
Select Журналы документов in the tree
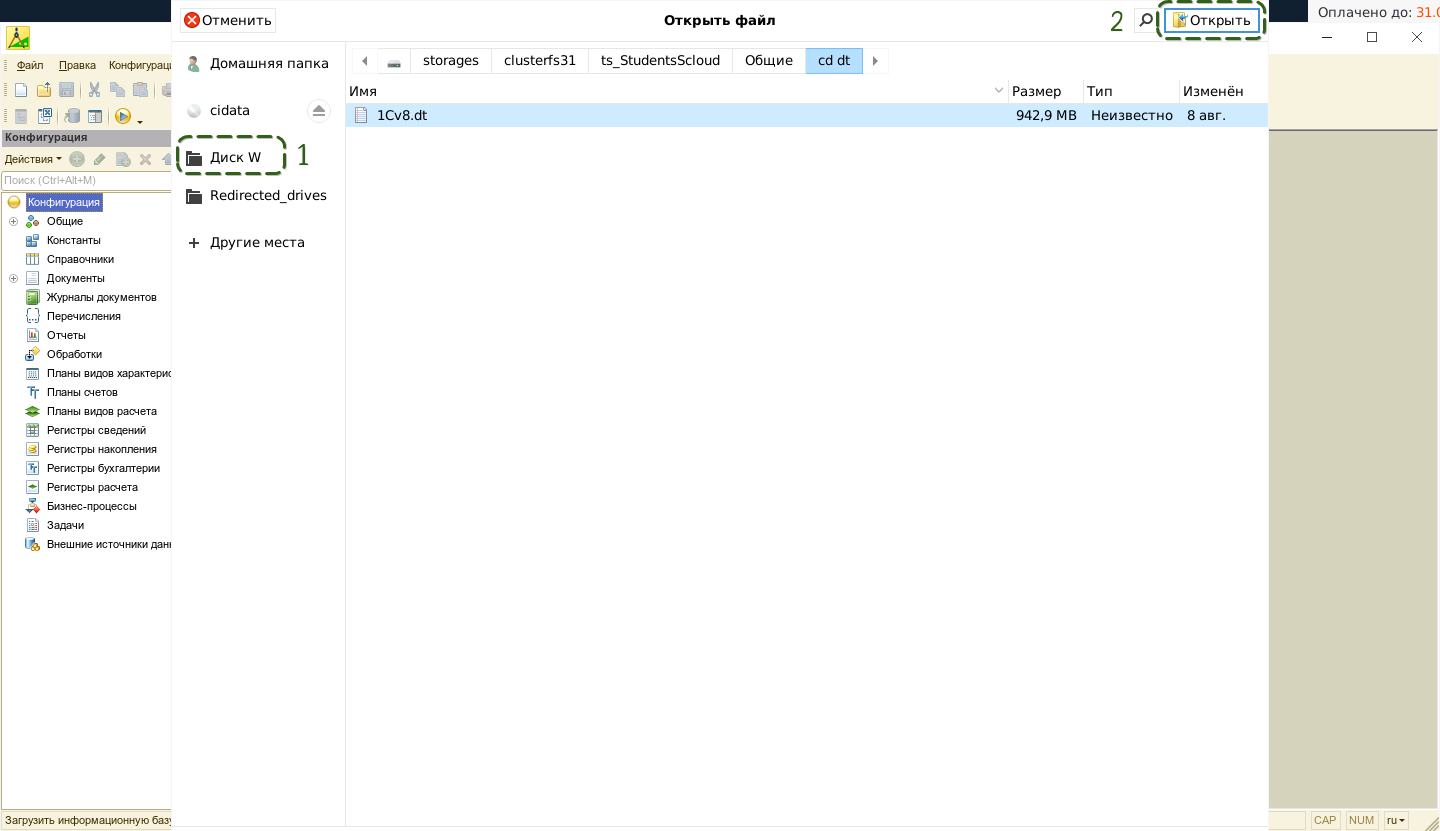(102, 297)
